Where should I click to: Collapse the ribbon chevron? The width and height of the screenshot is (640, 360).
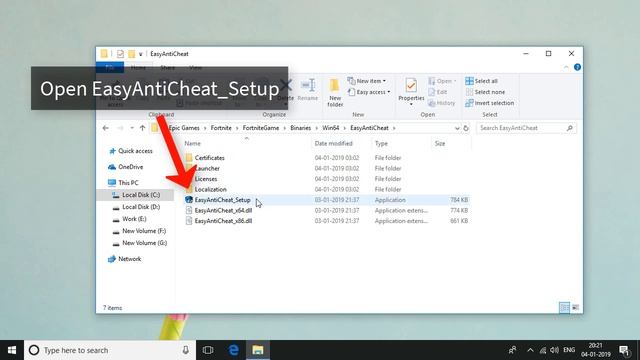[x=566, y=67]
